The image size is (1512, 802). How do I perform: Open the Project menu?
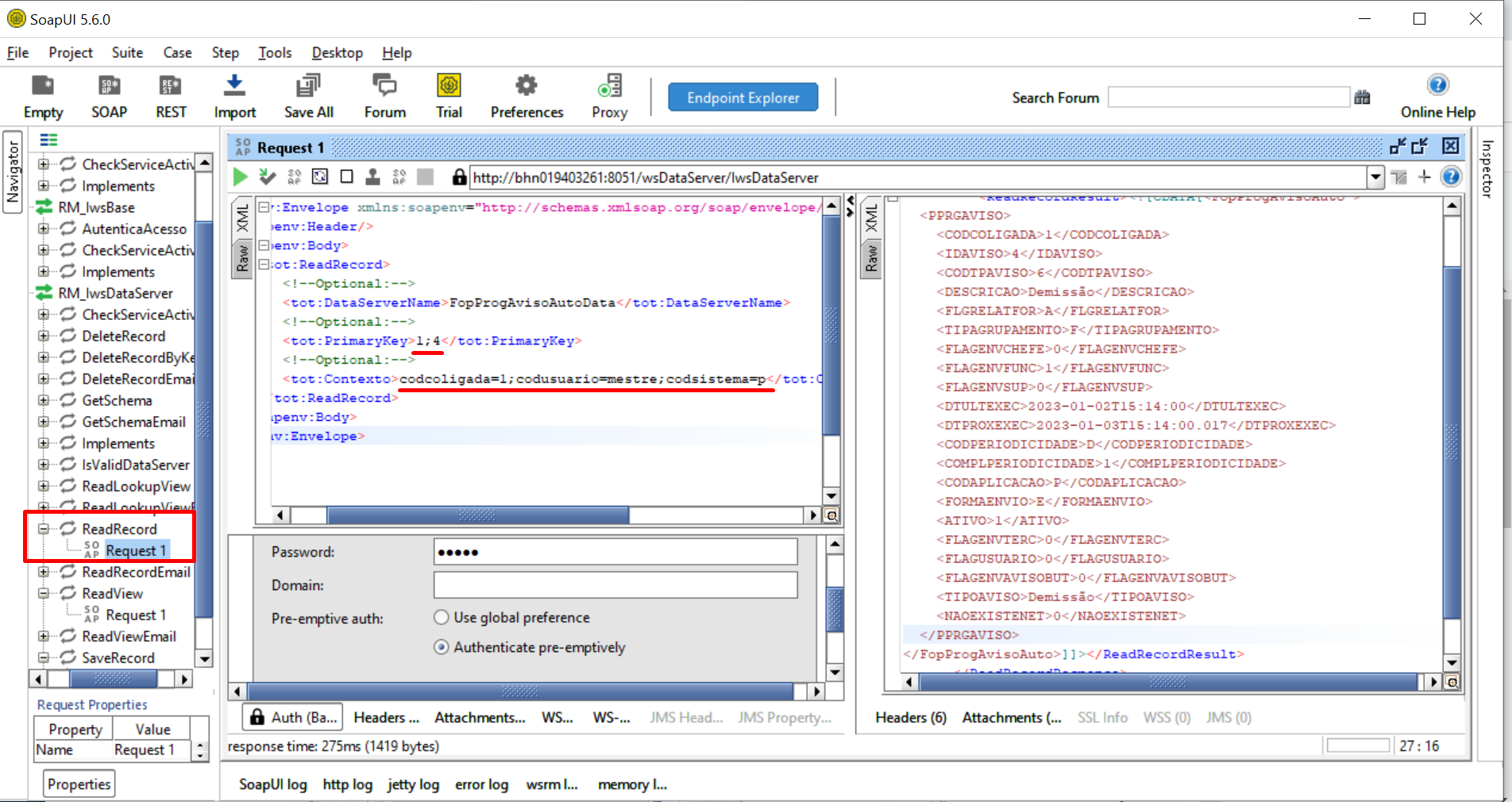click(x=71, y=52)
